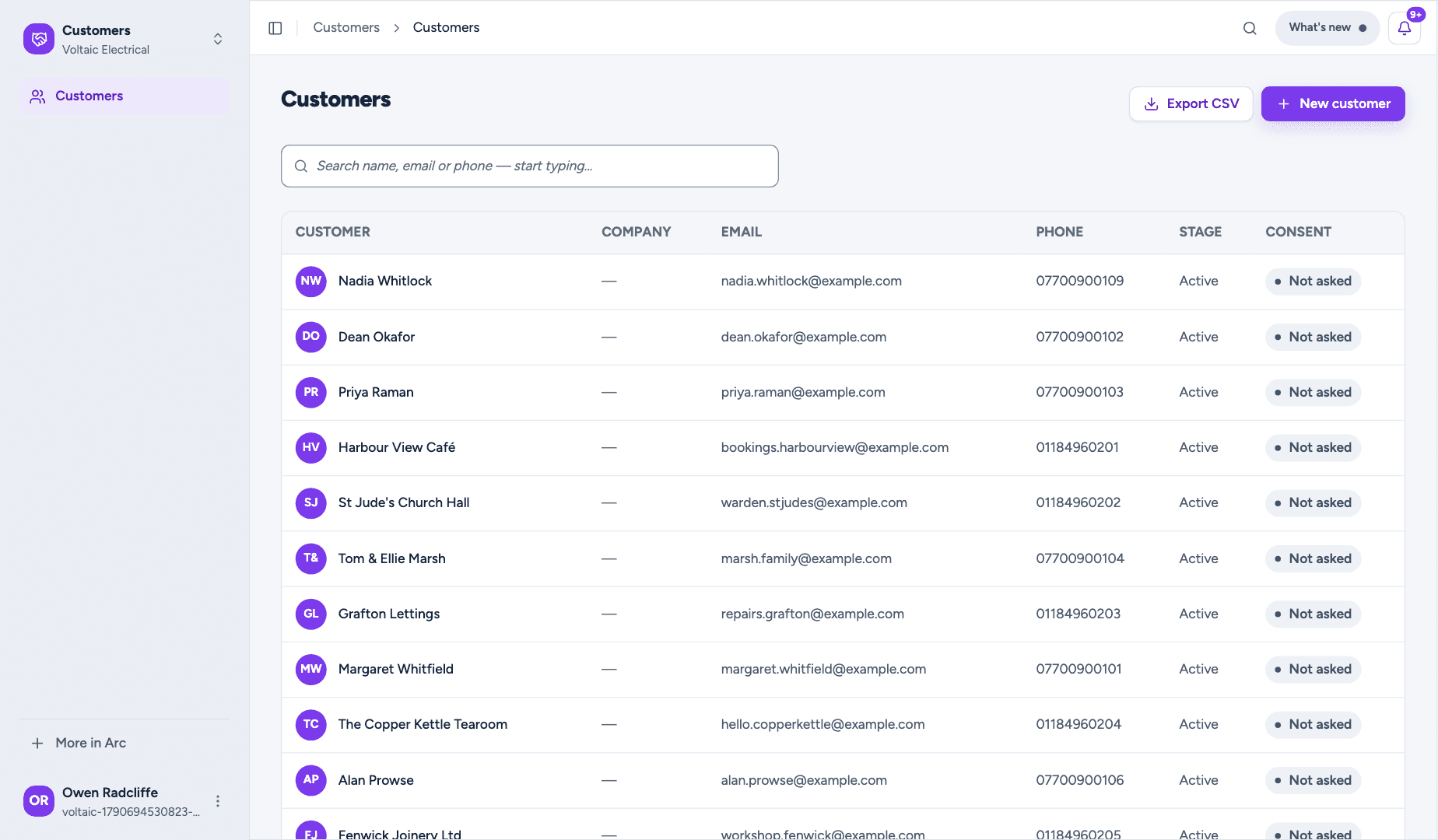
Task: Export the customer list as CSV
Action: click(x=1191, y=103)
